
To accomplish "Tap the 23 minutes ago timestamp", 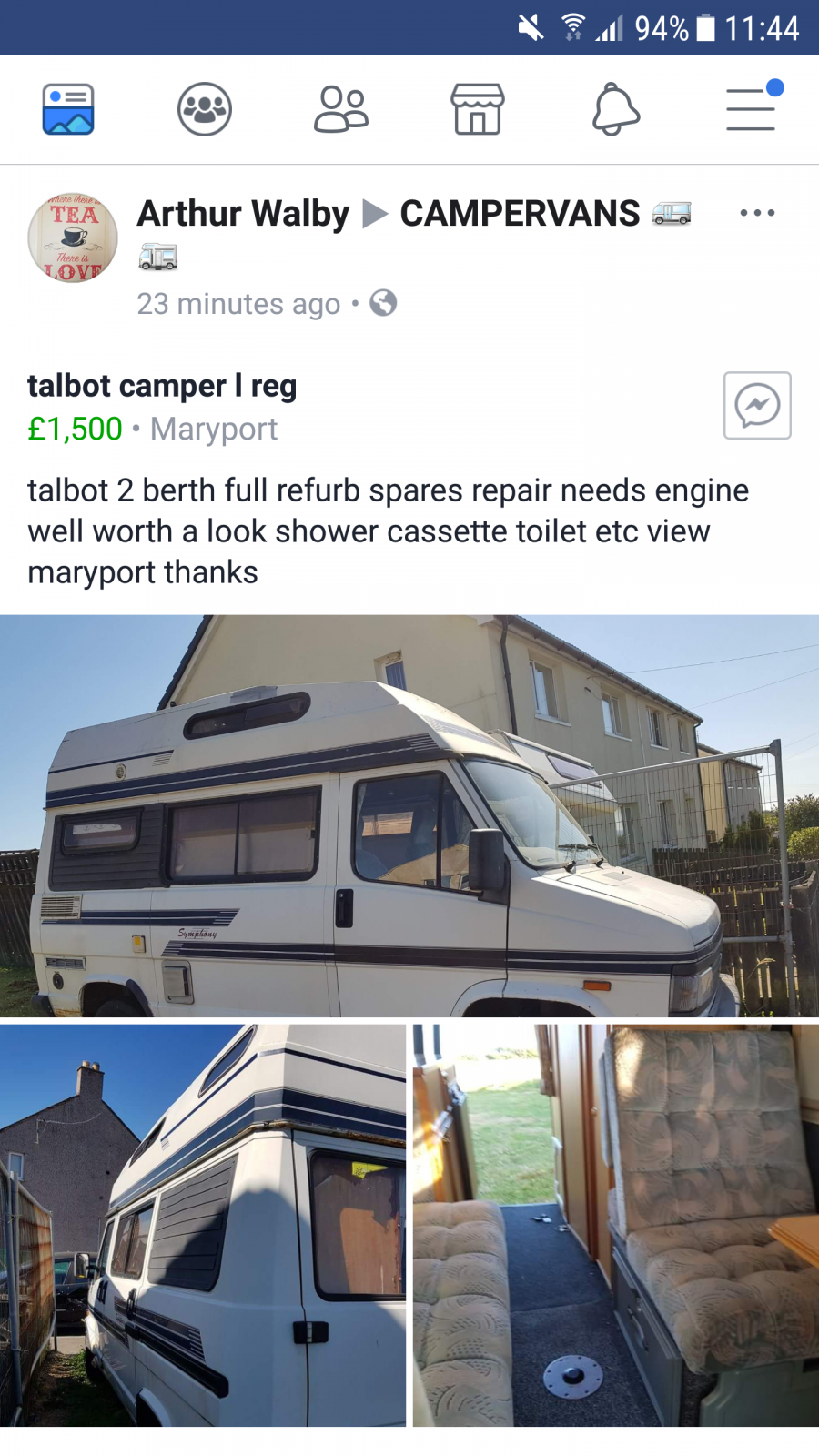I will pyautogui.click(x=238, y=304).
